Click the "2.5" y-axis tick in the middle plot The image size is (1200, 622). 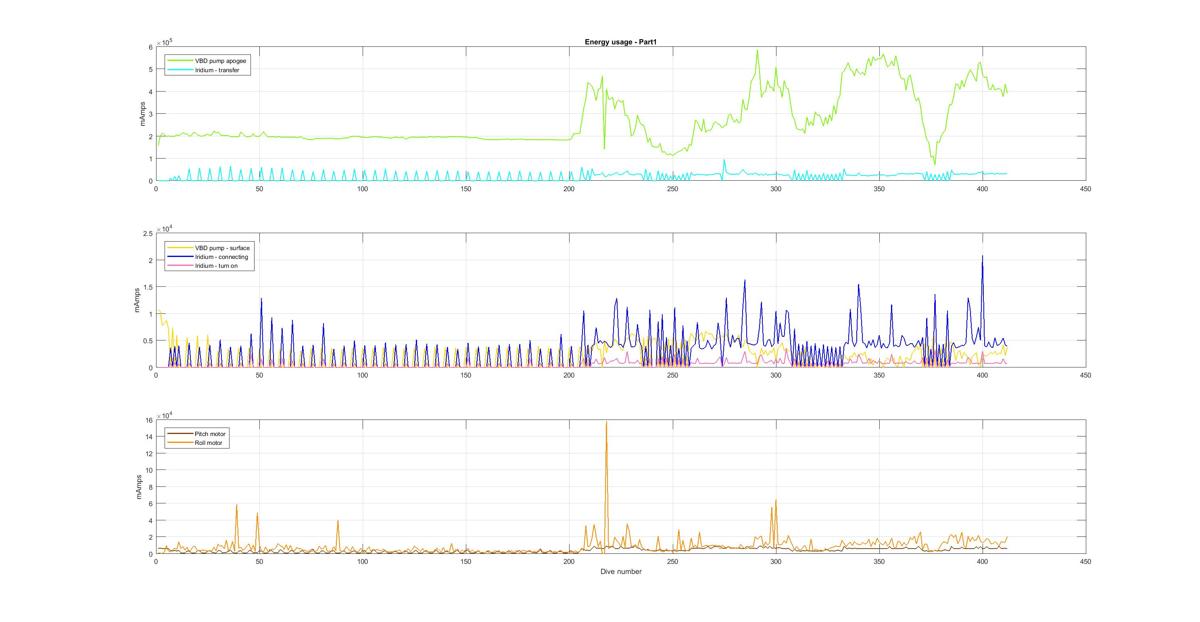coord(146,233)
